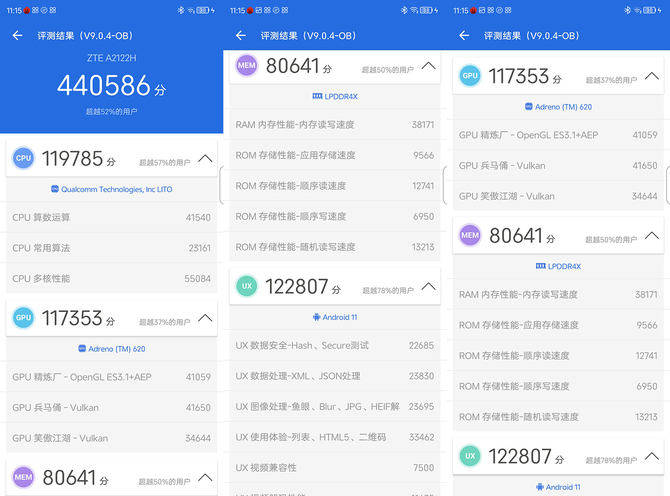
Task: Click the blue CPU badge icon
Action: [23, 158]
